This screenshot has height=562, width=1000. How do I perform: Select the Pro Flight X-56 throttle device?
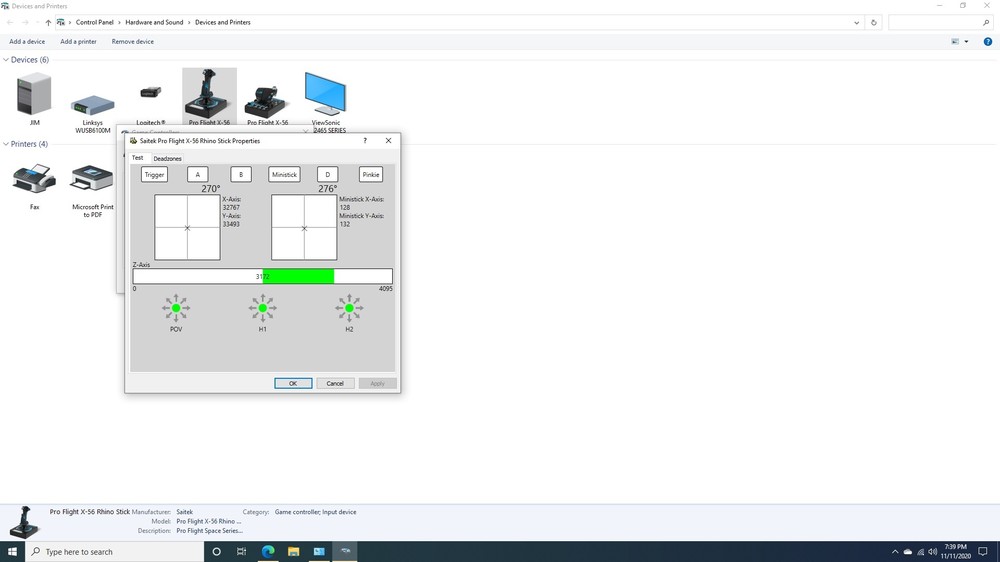[x=267, y=101]
